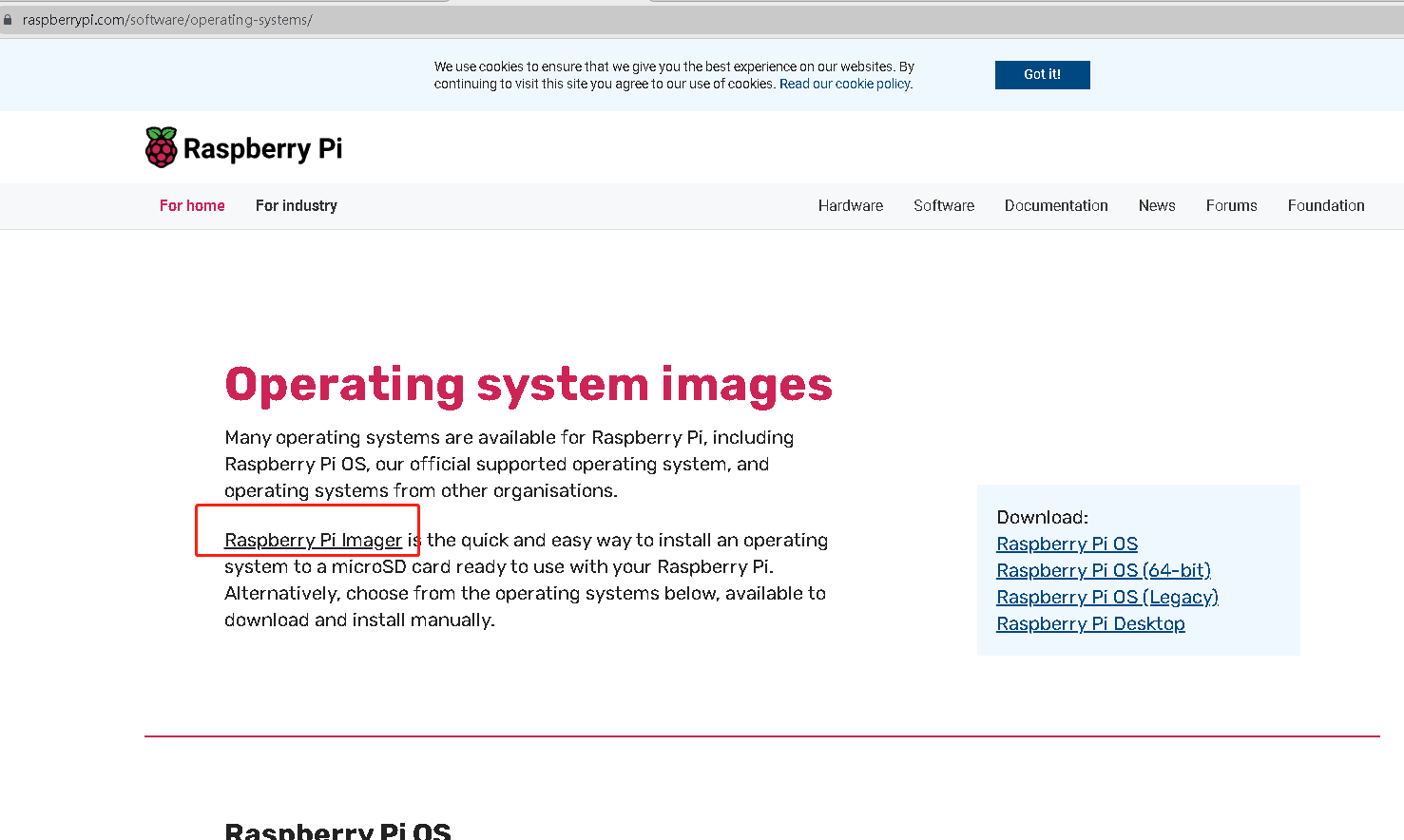
Task: Open the Read our cookie policy link
Action: click(x=845, y=84)
